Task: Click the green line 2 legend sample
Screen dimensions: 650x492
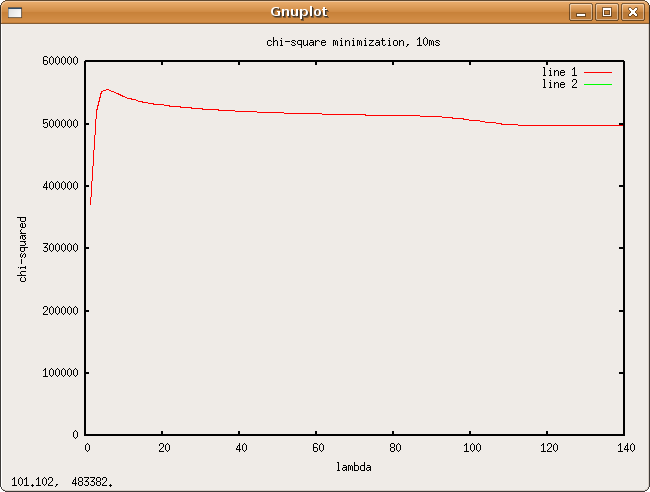Action: coord(597,85)
